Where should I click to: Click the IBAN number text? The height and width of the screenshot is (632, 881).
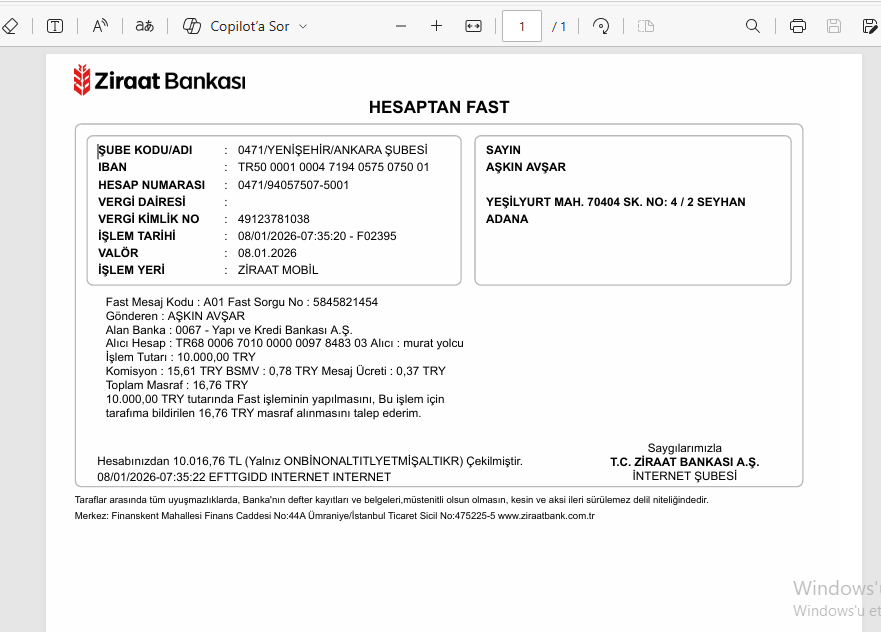(333, 167)
